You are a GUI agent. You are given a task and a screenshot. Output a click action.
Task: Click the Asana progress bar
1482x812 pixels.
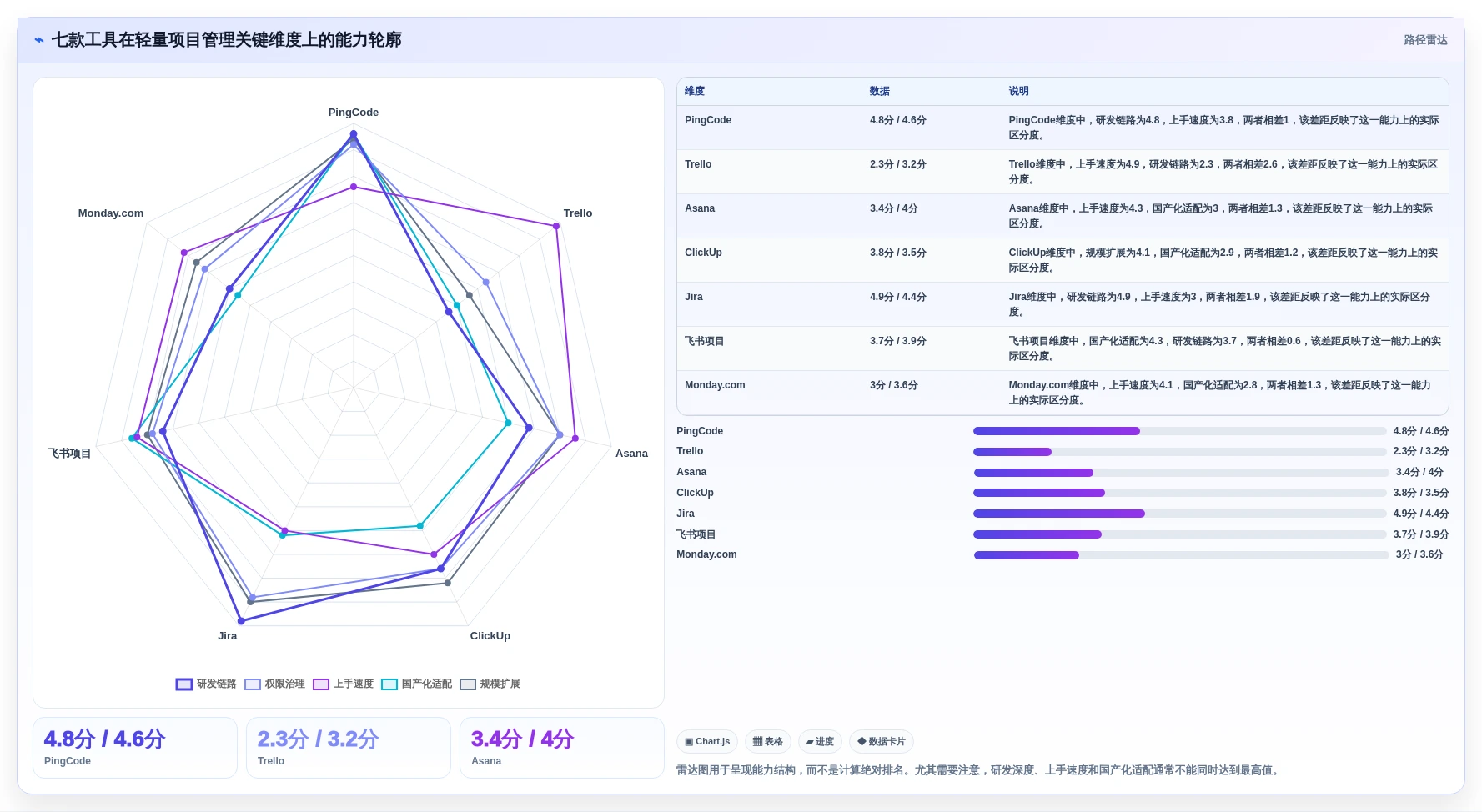point(1181,473)
